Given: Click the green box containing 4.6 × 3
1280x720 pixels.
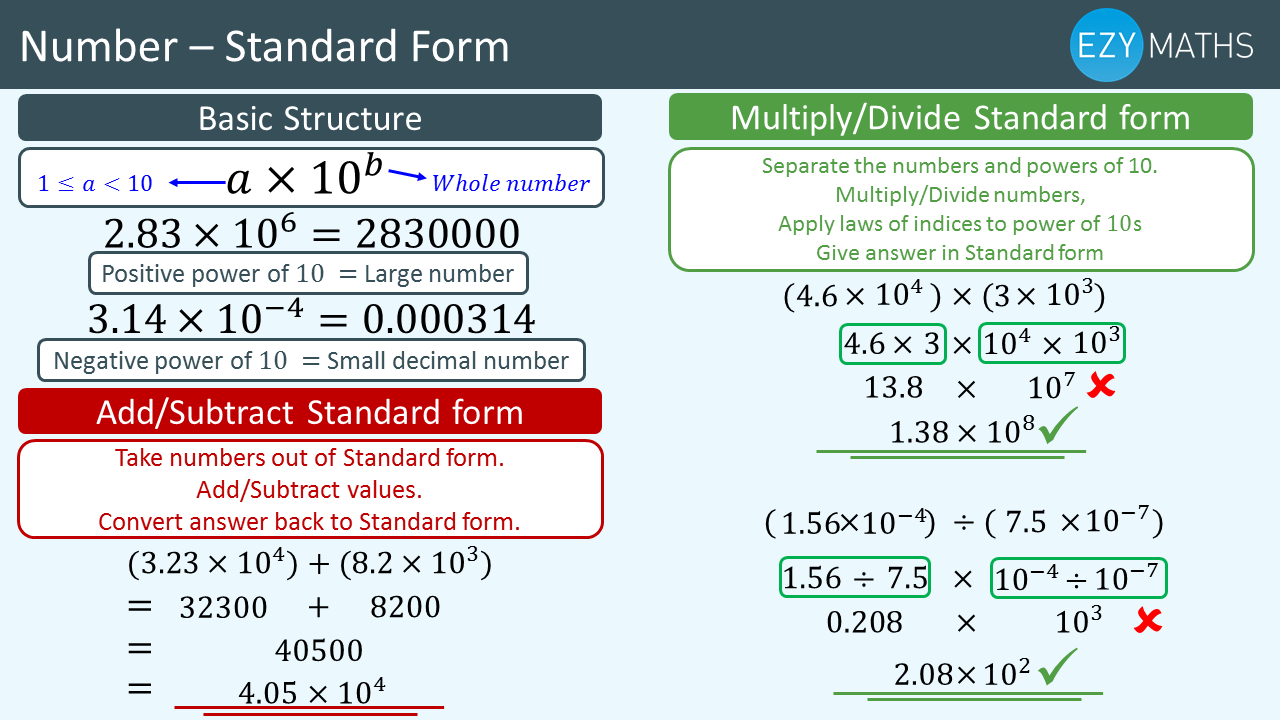Looking at the screenshot, I should [x=893, y=344].
